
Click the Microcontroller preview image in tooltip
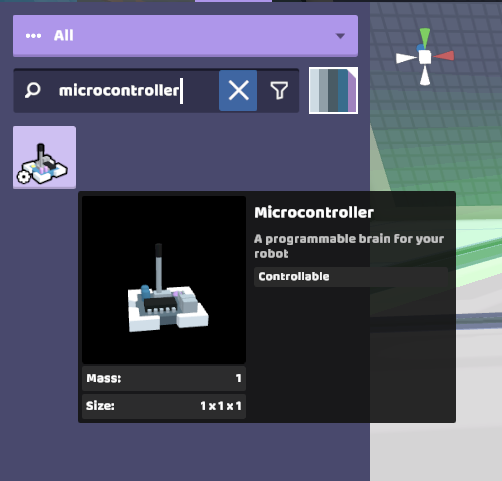click(164, 280)
